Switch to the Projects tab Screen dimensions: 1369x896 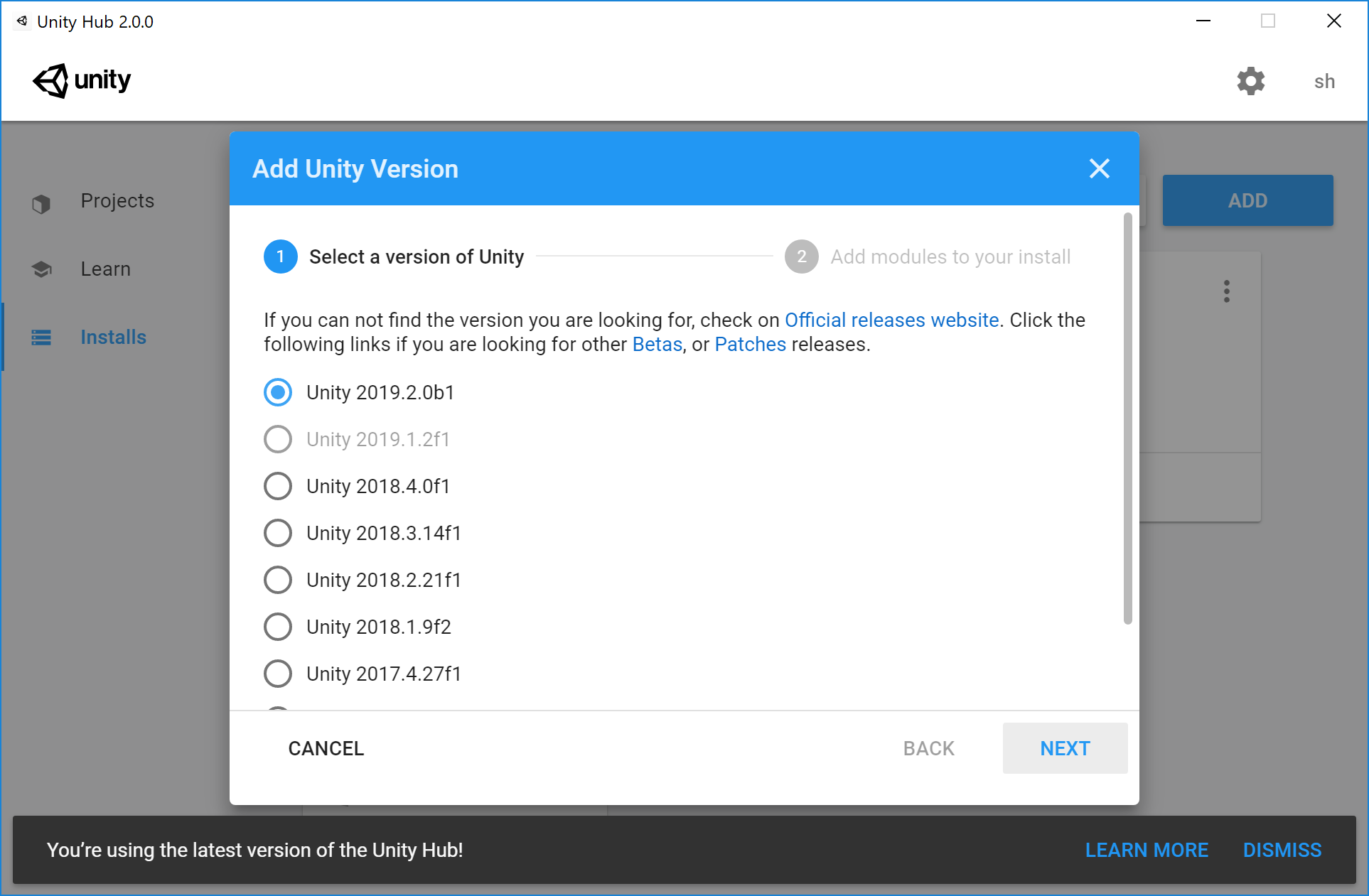pos(117,201)
